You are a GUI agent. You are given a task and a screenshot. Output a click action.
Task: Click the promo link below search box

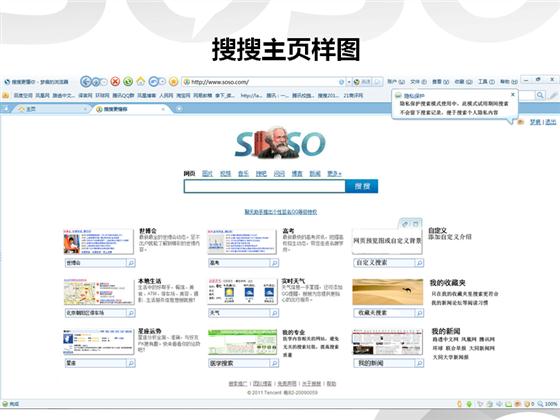(x=281, y=212)
